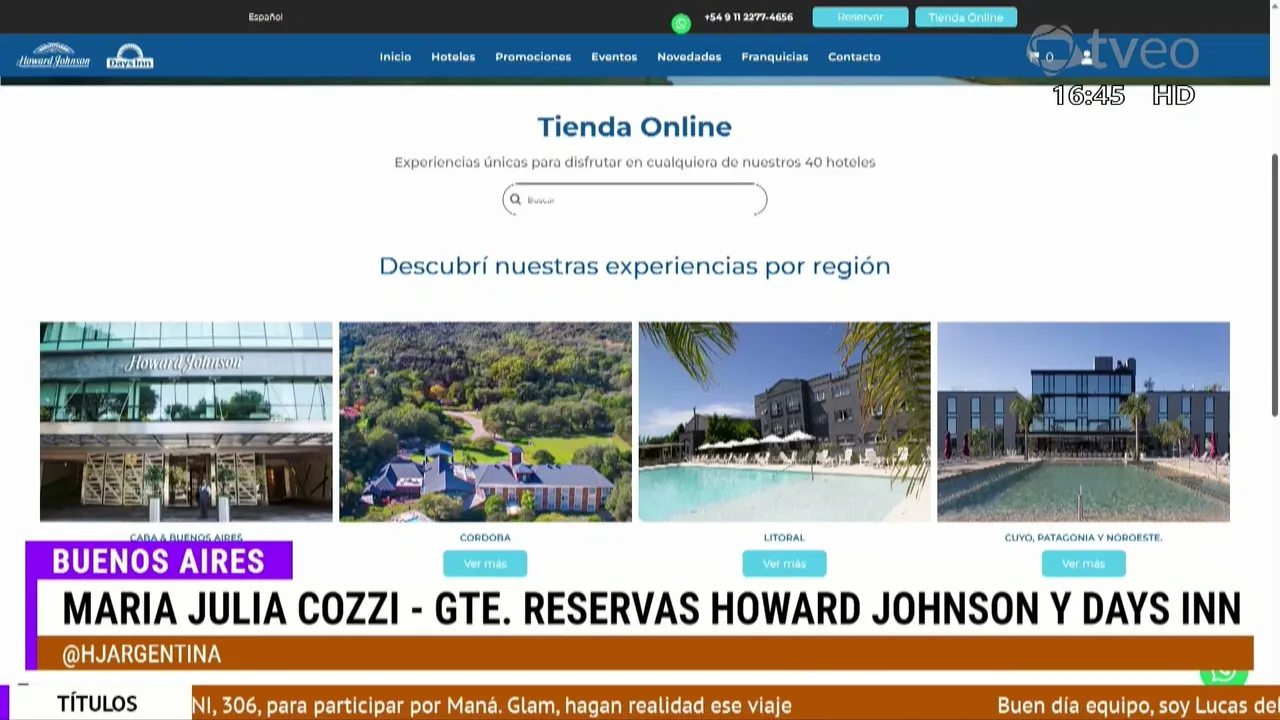The height and width of the screenshot is (720, 1280).
Task: Go to Inicio in navigation
Action: point(395,57)
